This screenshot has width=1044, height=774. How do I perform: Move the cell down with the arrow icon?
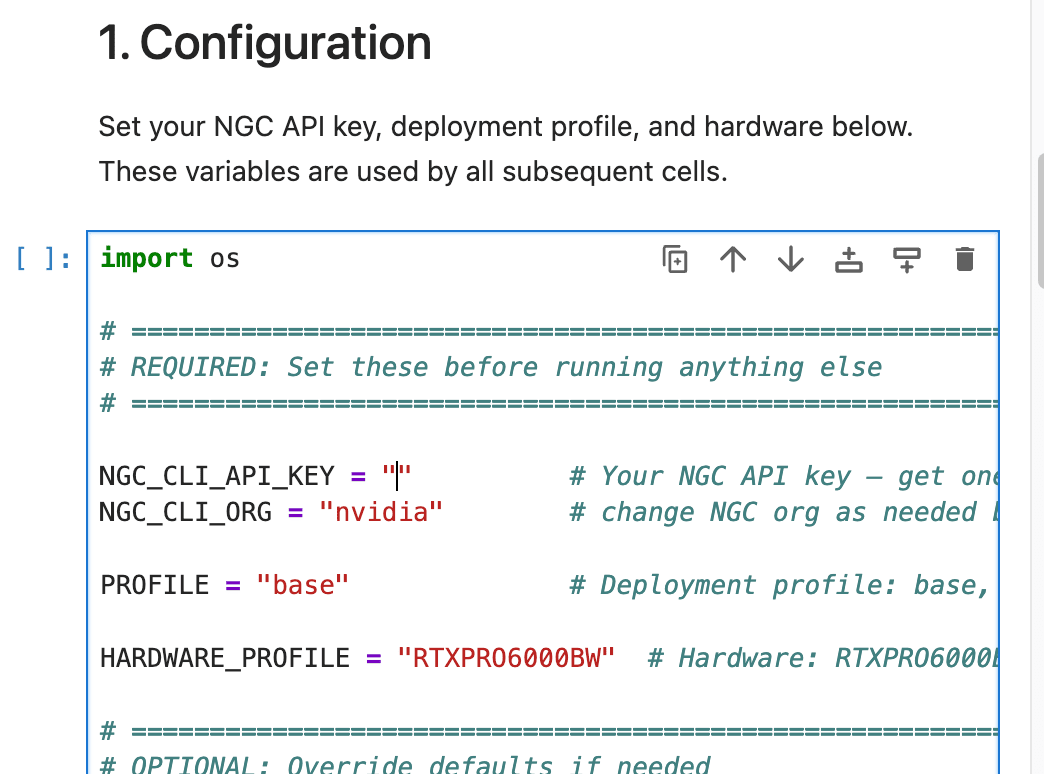pyautogui.click(x=790, y=259)
